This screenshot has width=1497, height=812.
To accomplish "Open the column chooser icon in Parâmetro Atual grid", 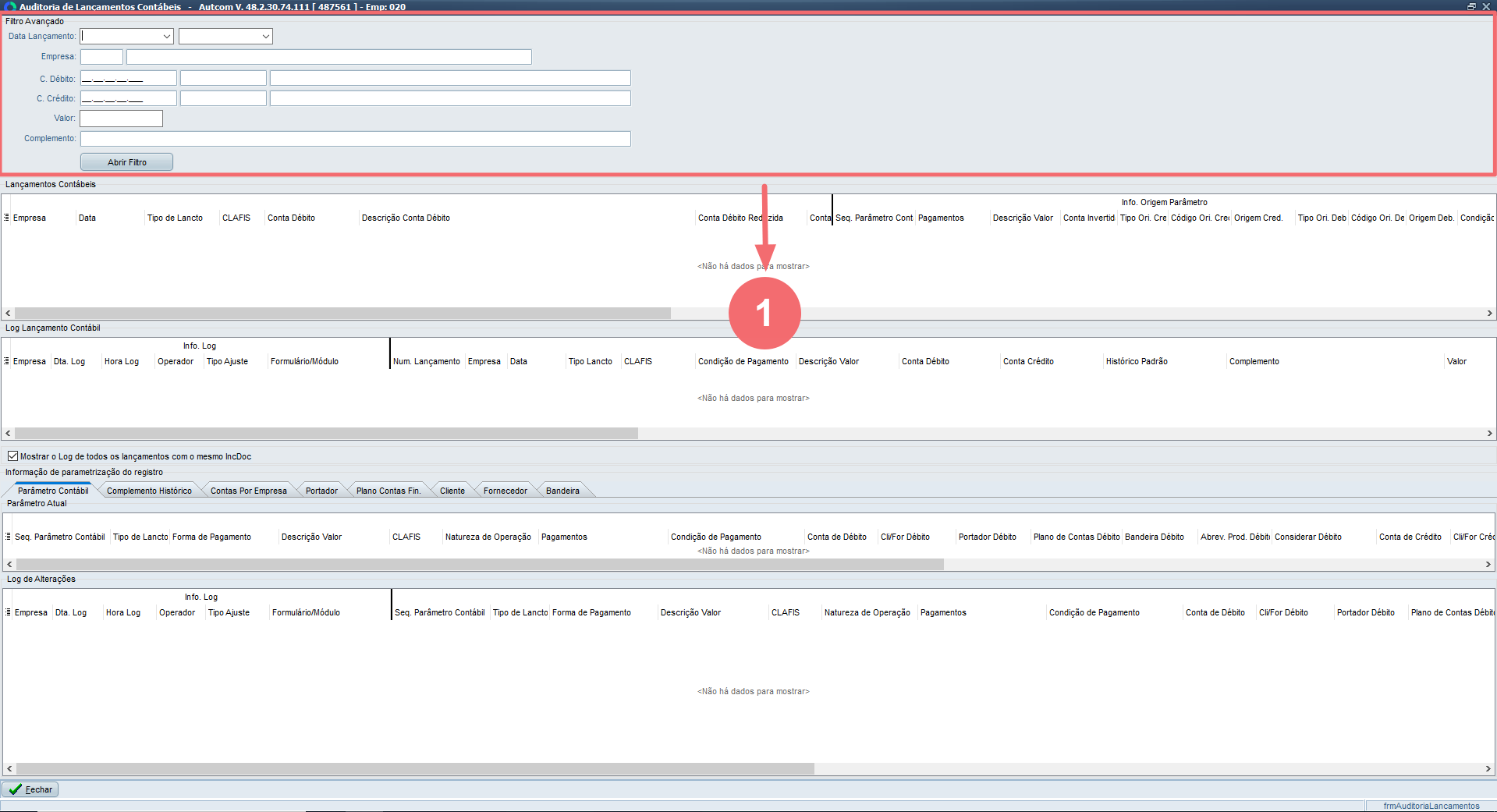I will click(x=8, y=537).
